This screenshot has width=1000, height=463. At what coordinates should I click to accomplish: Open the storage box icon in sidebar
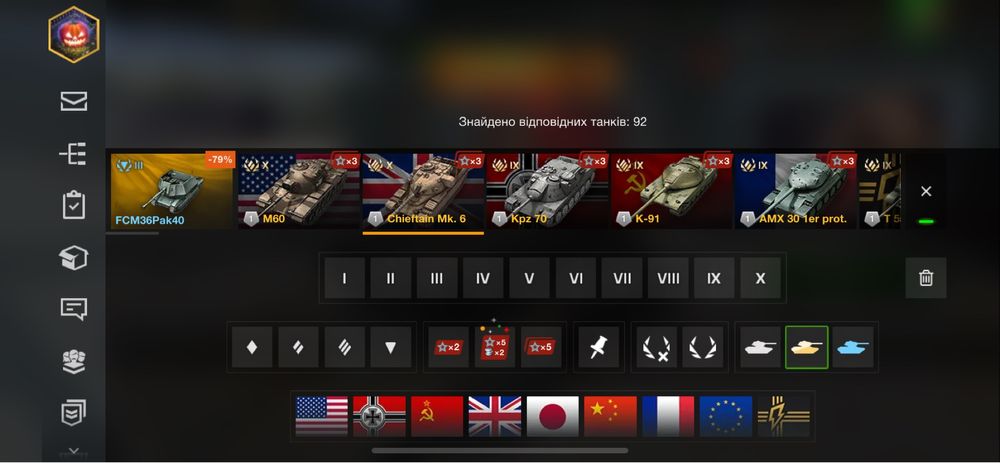coord(73,258)
